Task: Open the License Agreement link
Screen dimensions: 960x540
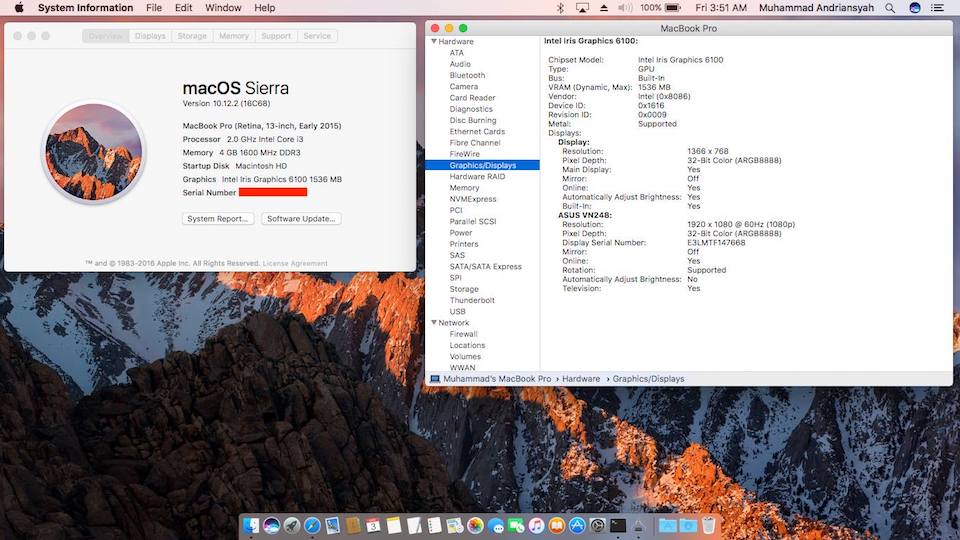Action: pyautogui.click(x=295, y=263)
